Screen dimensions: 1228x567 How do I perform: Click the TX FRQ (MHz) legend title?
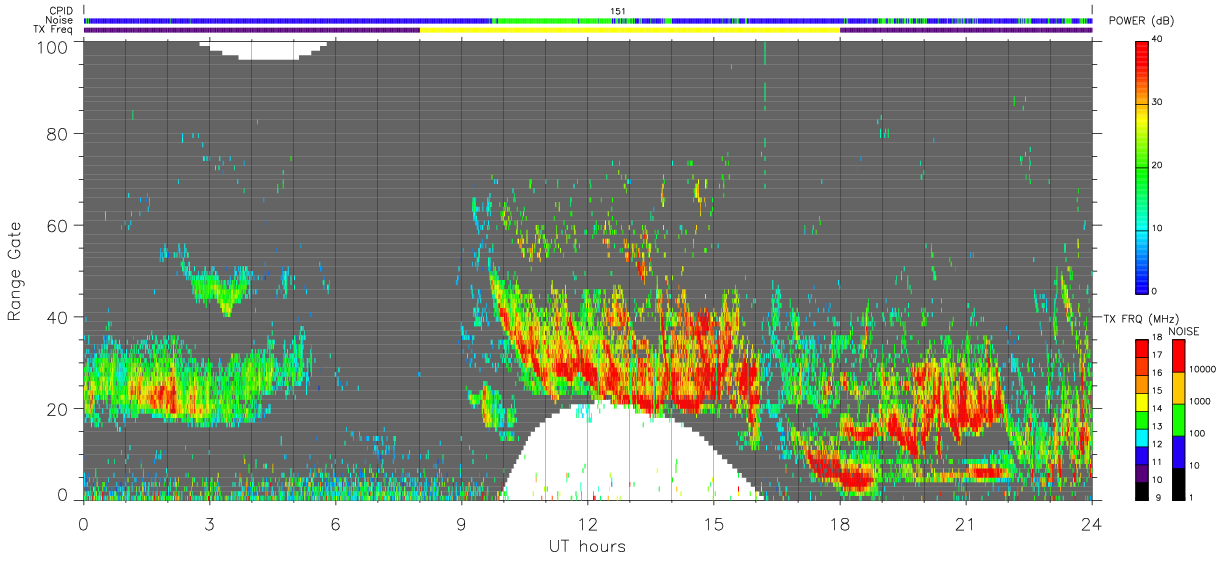click(x=1139, y=318)
